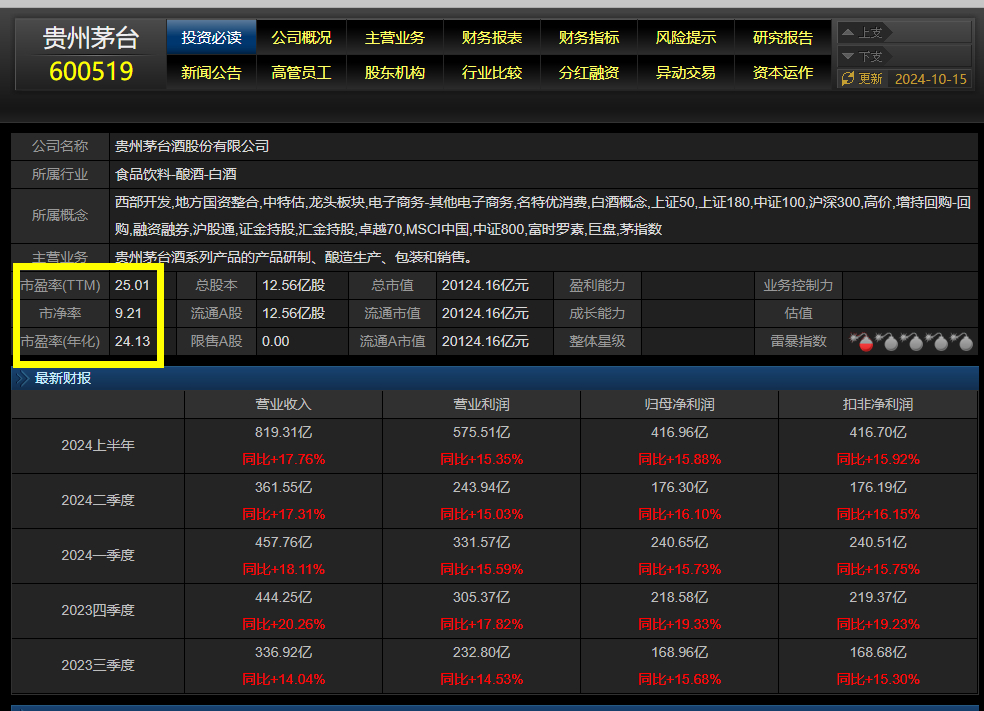Click operating profit 331.57亿

coord(481,542)
